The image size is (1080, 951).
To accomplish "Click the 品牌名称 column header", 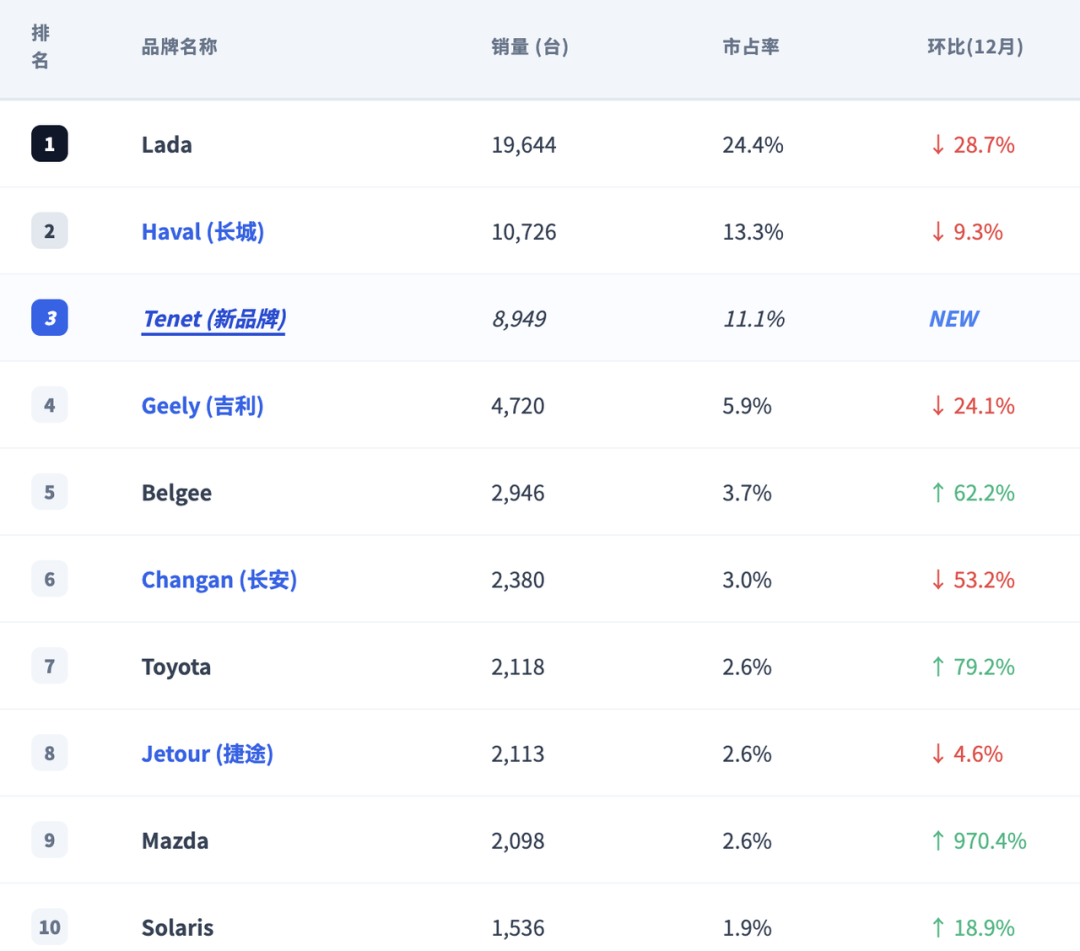I will point(179,47).
